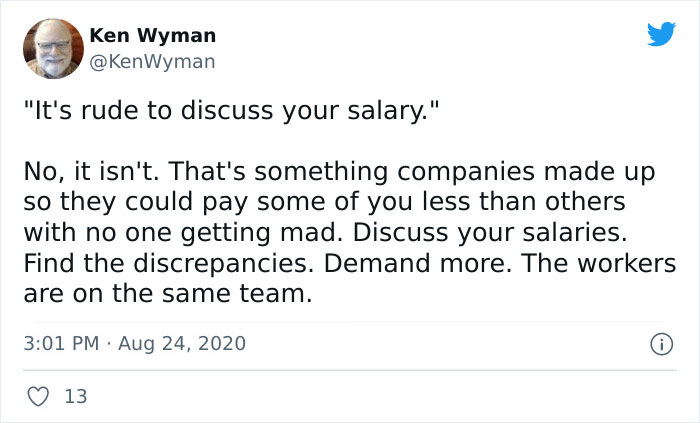Click the quoted line about discussing salary

(231, 111)
